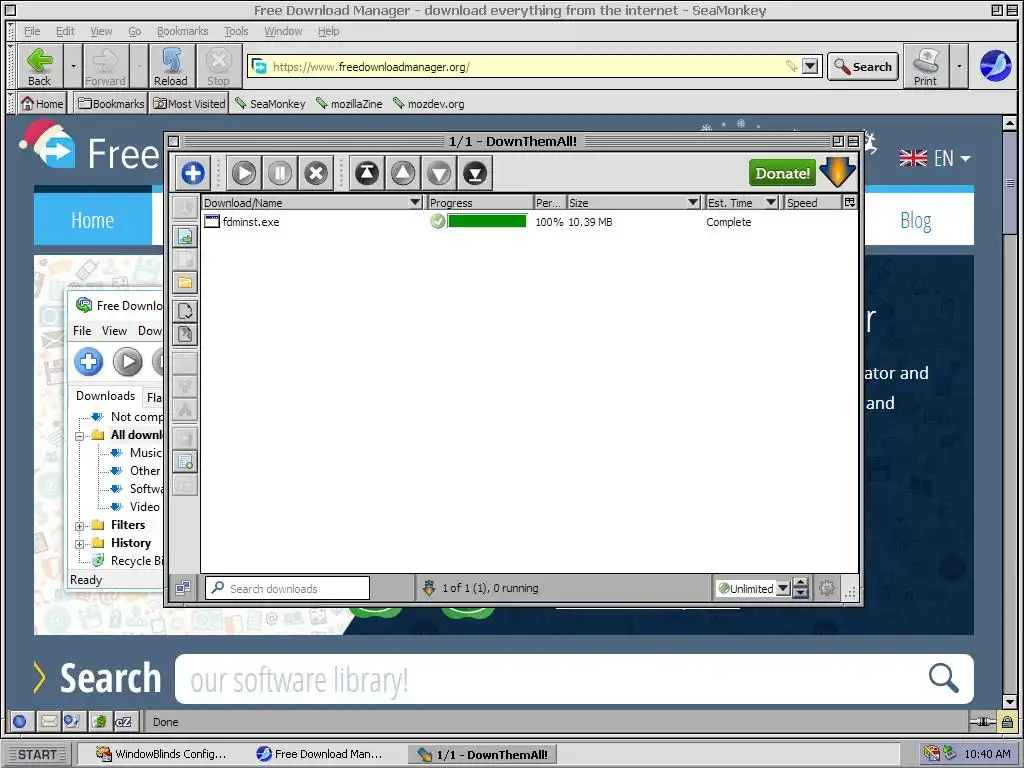Open the Unlimited speed limit dropdown
1024x768 pixels.
click(x=782, y=588)
